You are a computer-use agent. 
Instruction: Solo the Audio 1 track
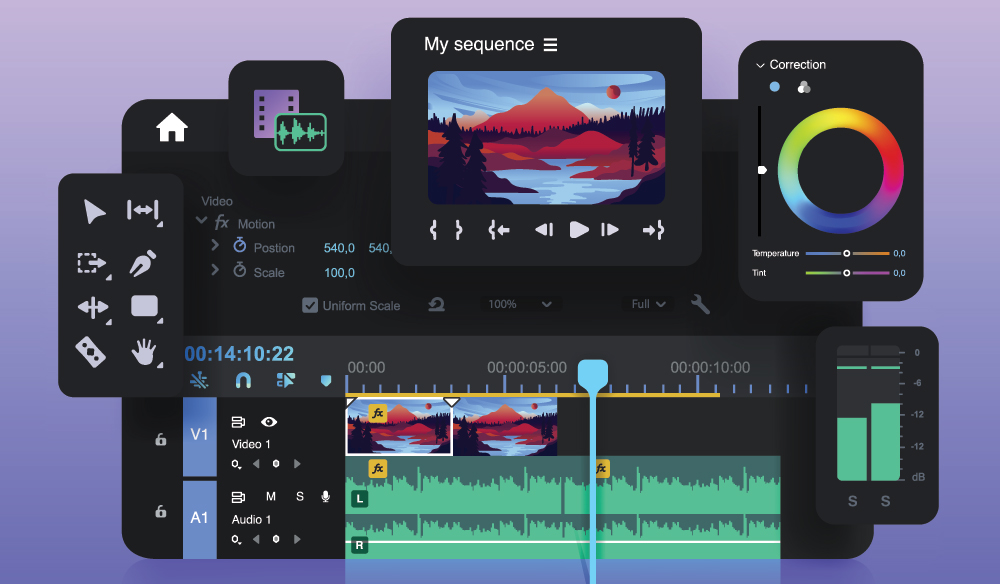pyautogui.click(x=298, y=496)
